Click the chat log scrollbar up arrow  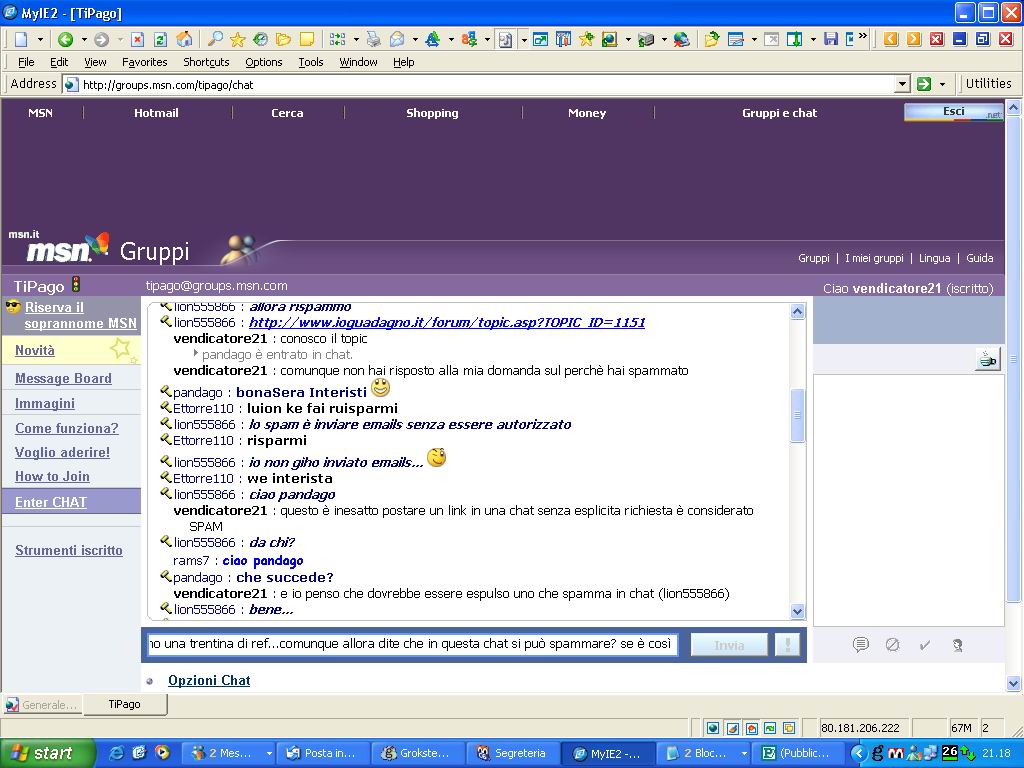[797, 312]
